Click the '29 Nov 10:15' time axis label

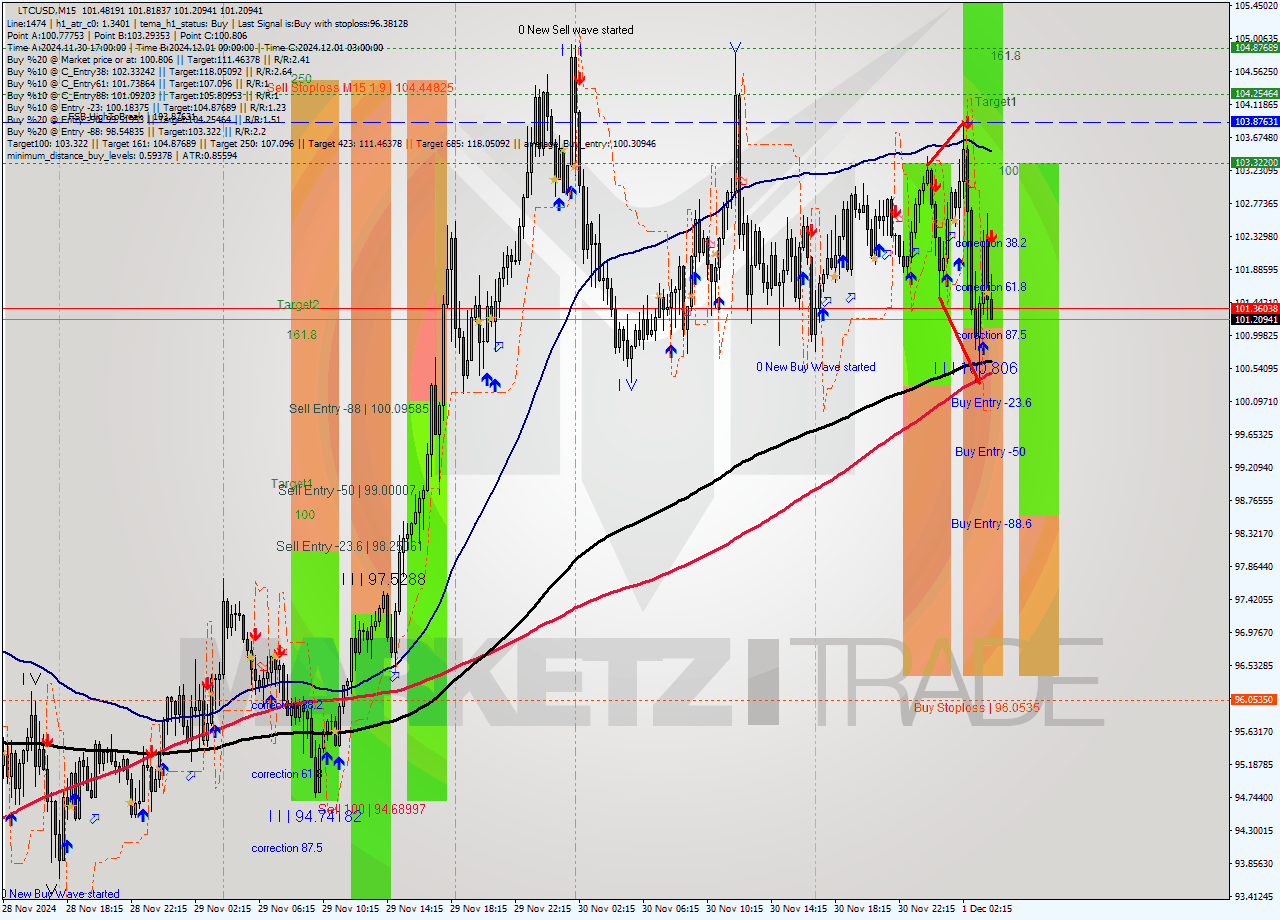[x=351, y=909]
